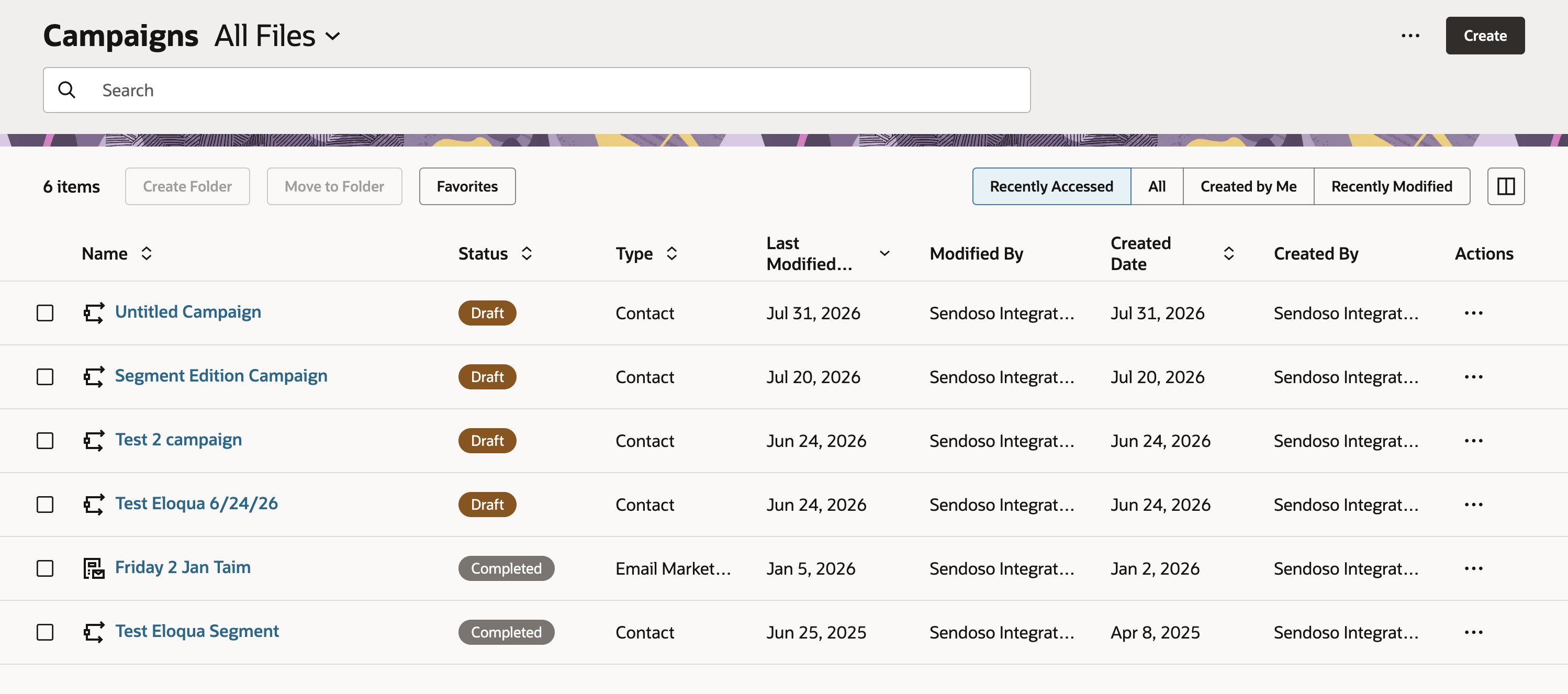Image resolution: width=1568 pixels, height=694 pixels.
Task: Tick the Test Eloqua Segment checkbox
Action: [x=45, y=633]
